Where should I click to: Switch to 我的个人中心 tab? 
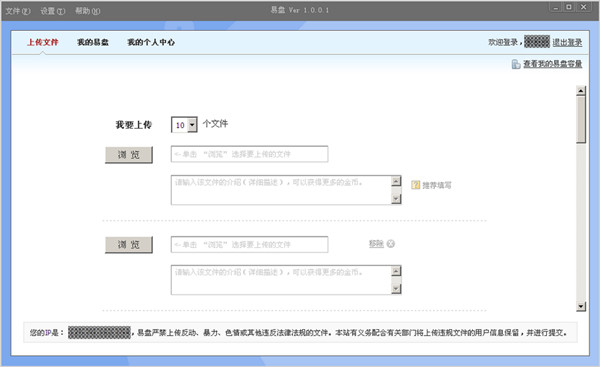click(151, 42)
